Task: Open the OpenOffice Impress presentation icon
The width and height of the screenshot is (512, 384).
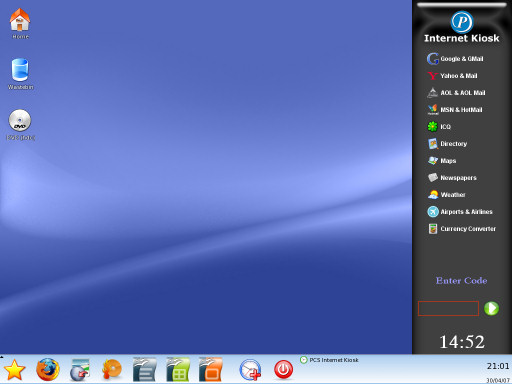Action: point(210,369)
